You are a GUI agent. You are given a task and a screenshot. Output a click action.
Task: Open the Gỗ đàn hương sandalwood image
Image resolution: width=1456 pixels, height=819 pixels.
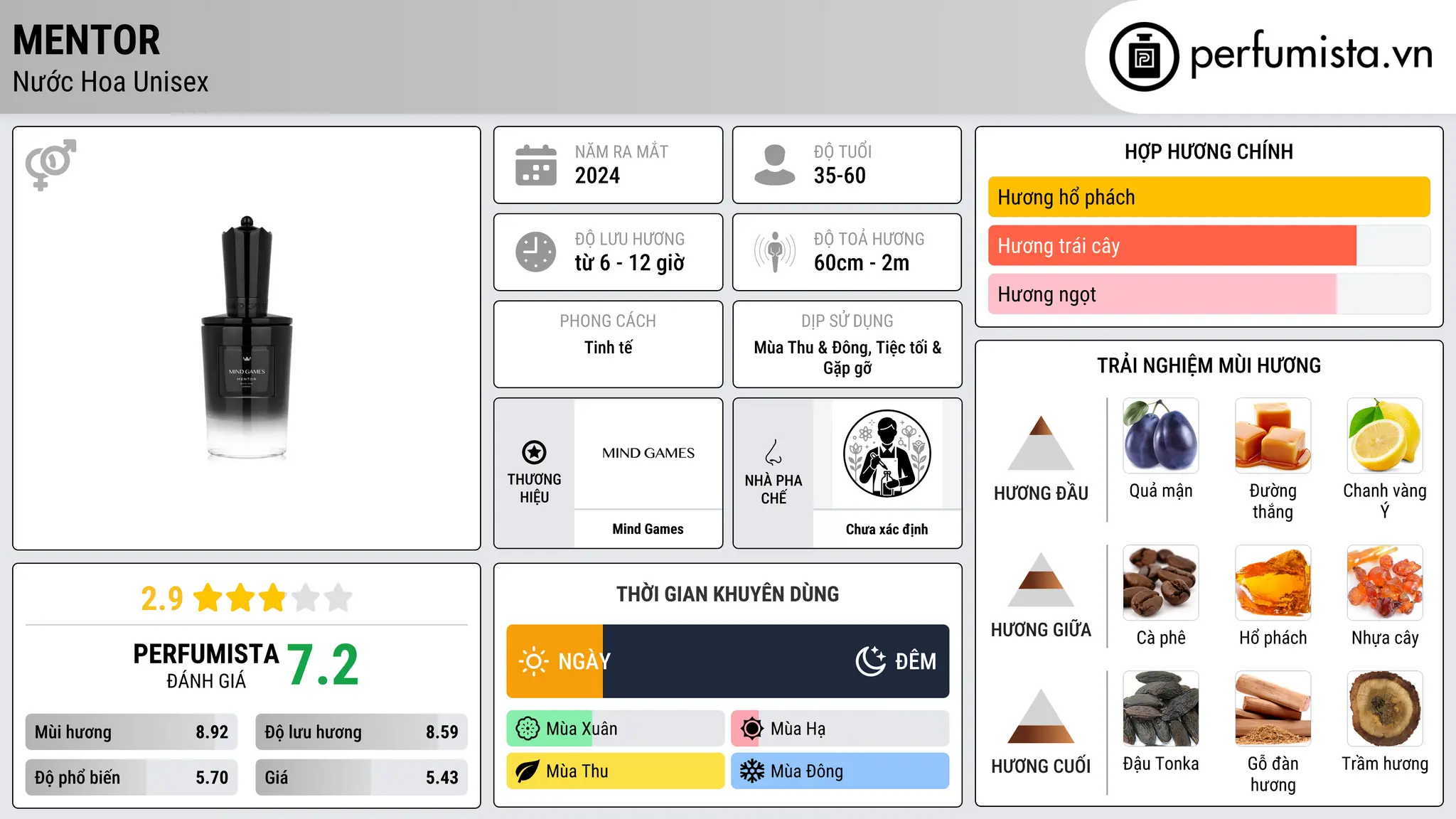(1273, 709)
